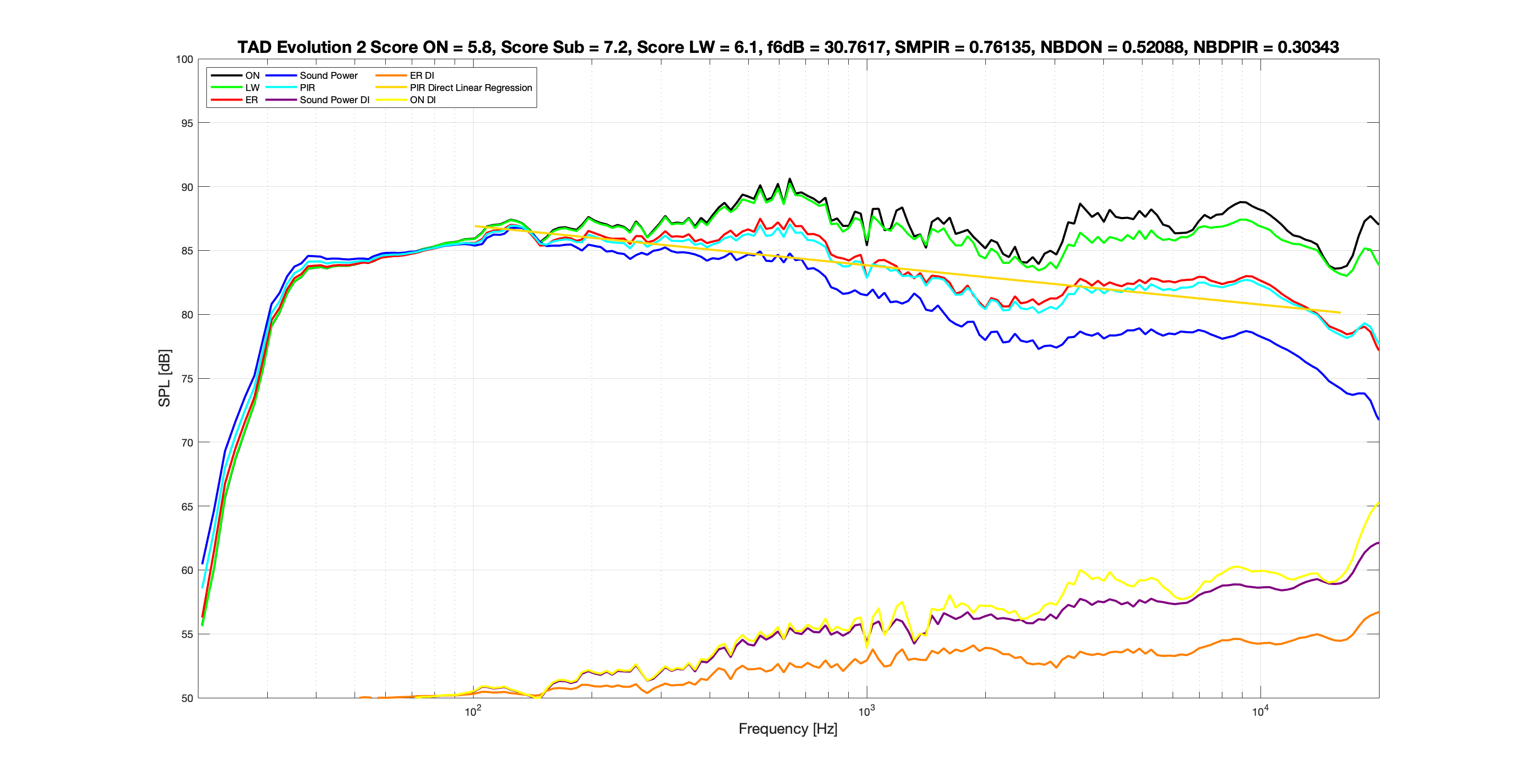Click the black ON legend line swatch

click(x=226, y=76)
